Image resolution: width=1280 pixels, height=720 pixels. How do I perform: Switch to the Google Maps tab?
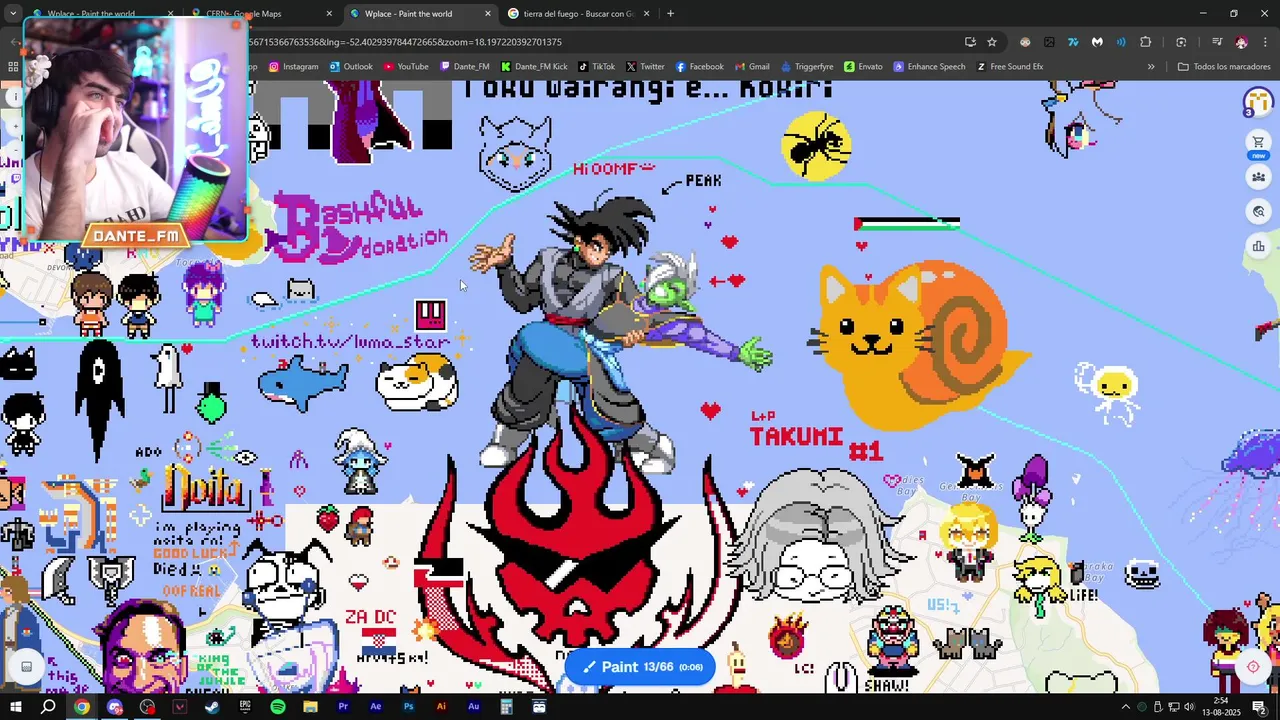260,14
